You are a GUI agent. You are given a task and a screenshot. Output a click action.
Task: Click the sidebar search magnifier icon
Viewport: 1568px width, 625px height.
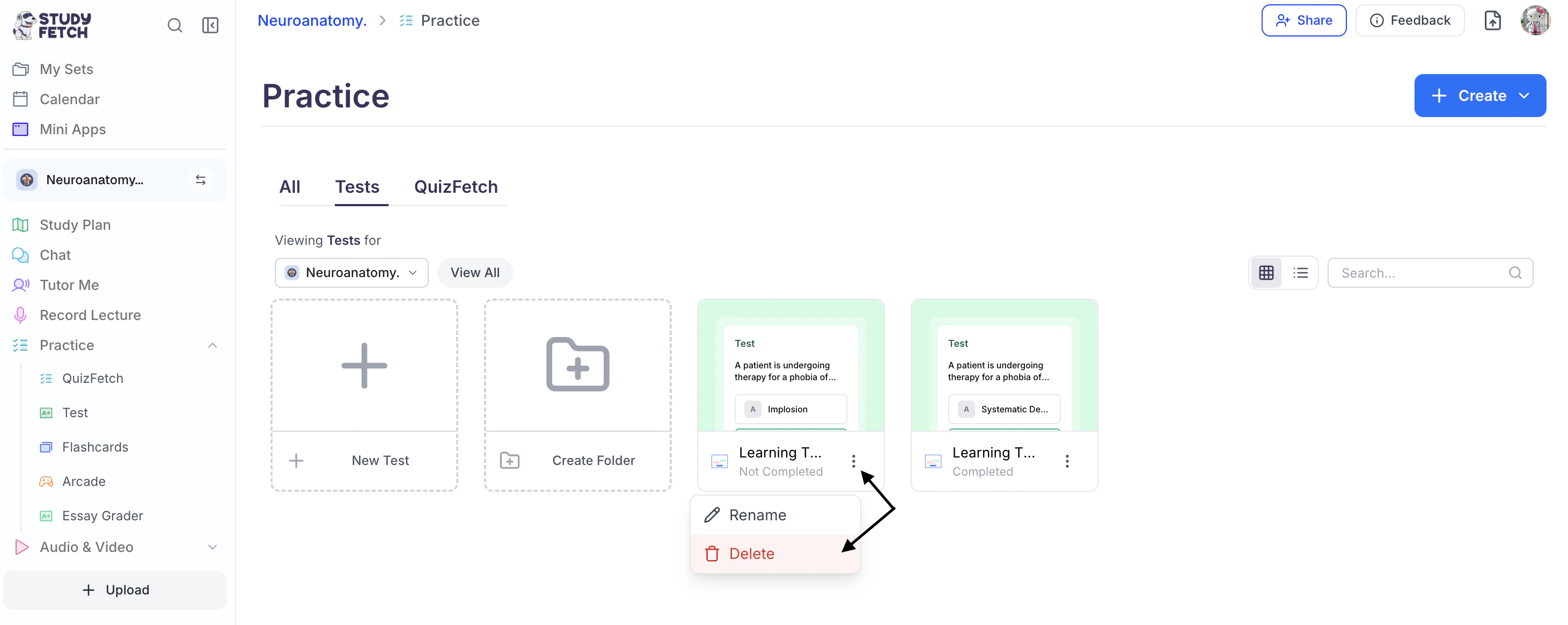point(175,25)
